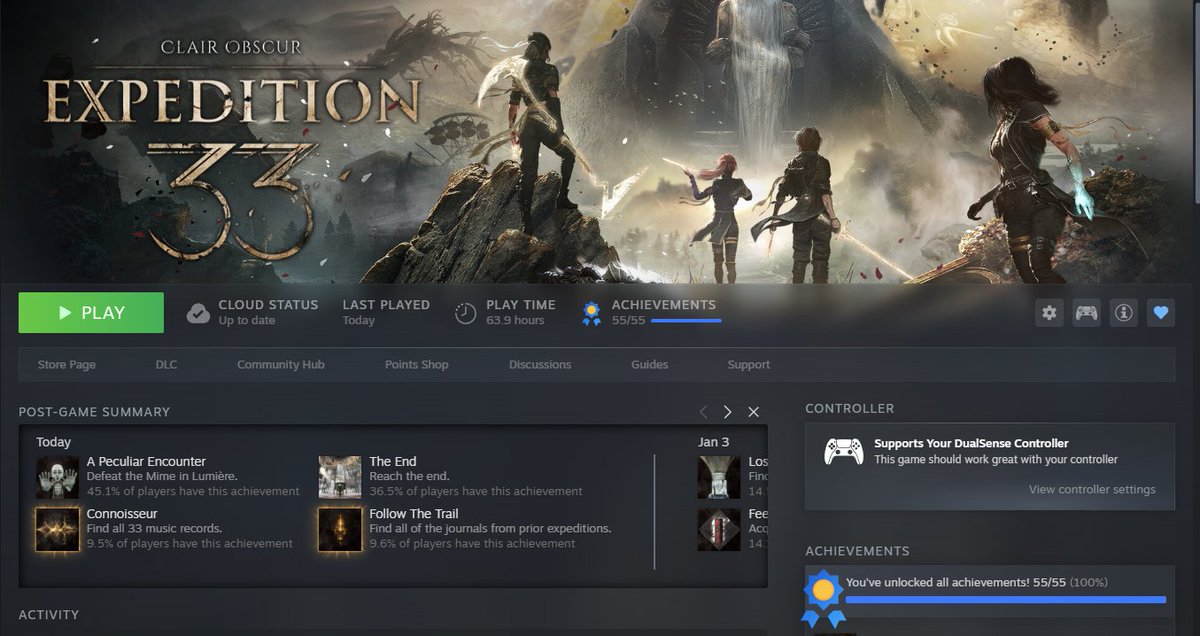Click the Follow The Trail title

tap(416, 514)
